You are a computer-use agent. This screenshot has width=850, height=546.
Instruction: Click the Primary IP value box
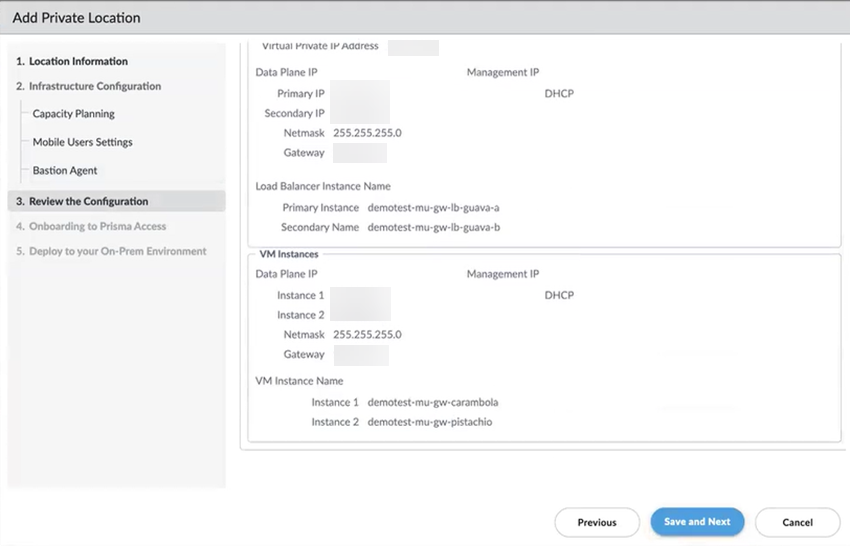[359, 94]
